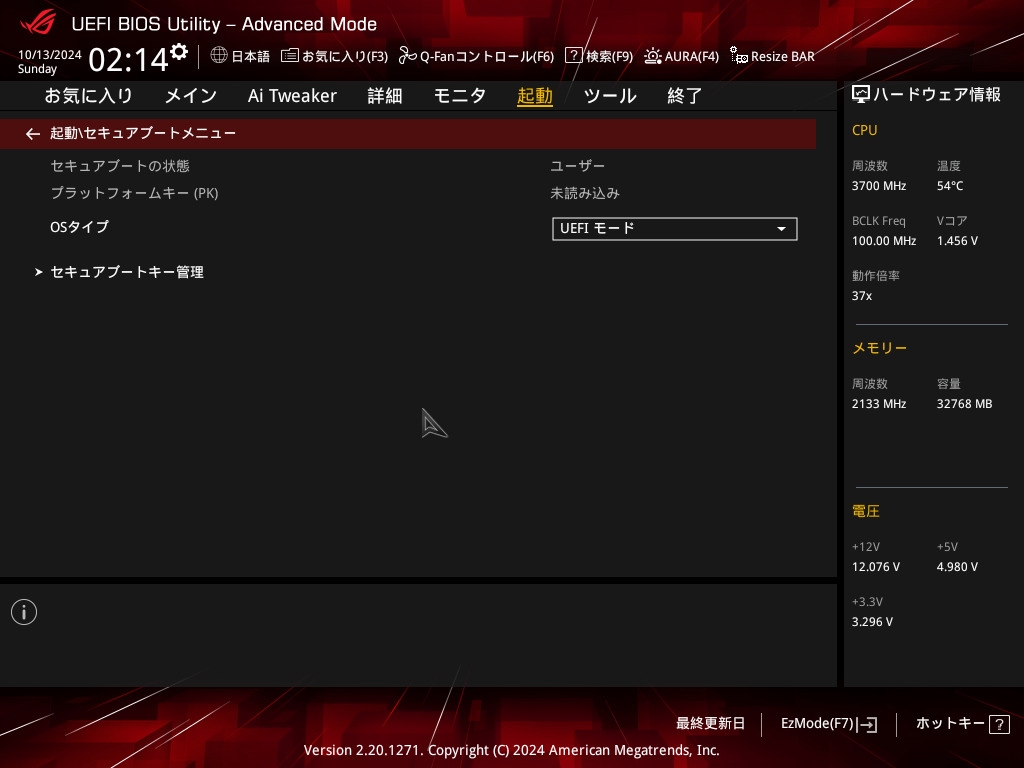Open the Ai Tweaker tab
Image resolution: width=1024 pixels, height=768 pixels.
coord(292,96)
